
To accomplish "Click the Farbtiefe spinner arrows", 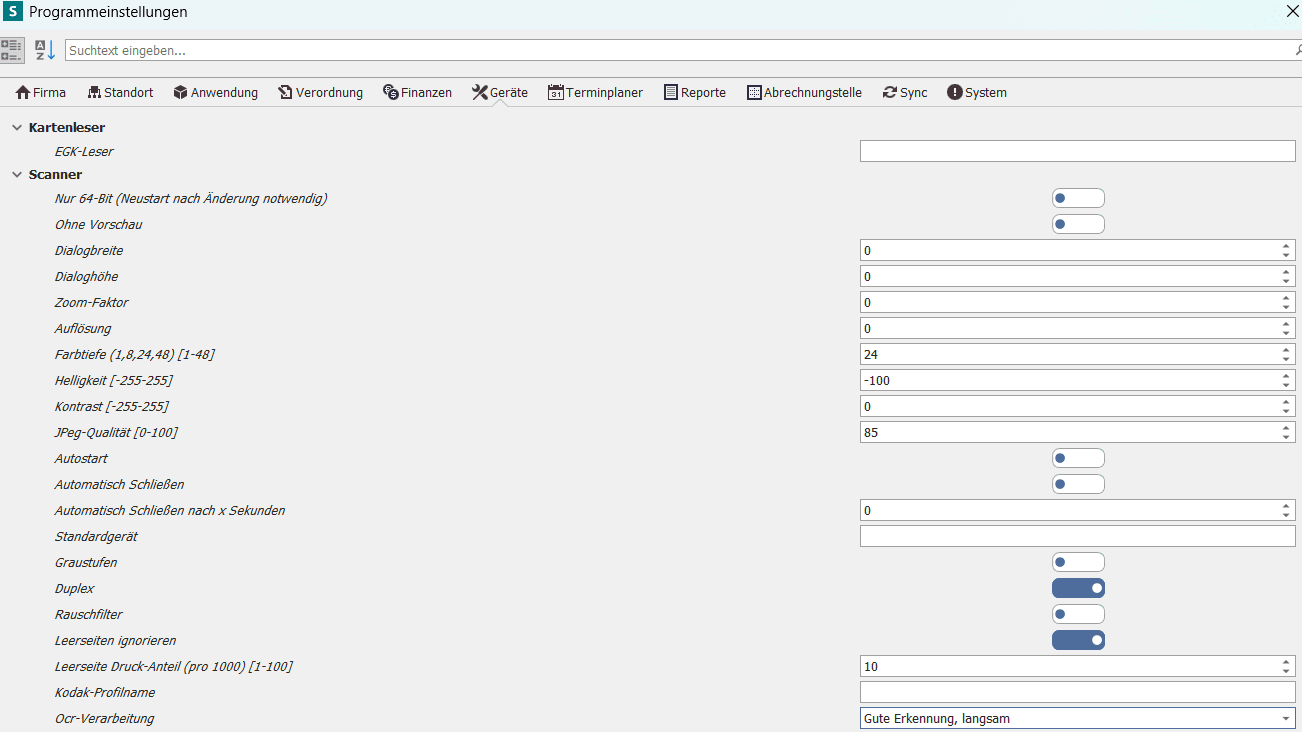I will [1286, 354].
